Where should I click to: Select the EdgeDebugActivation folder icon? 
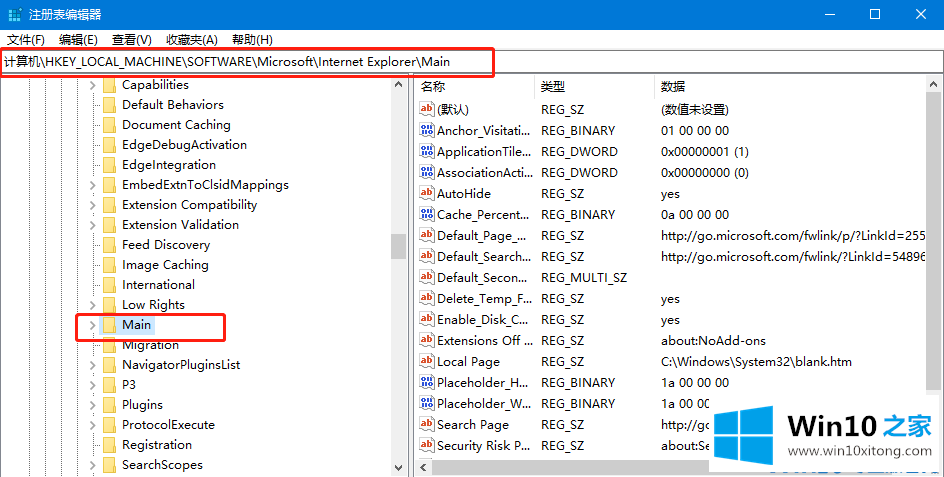point(109,145)
